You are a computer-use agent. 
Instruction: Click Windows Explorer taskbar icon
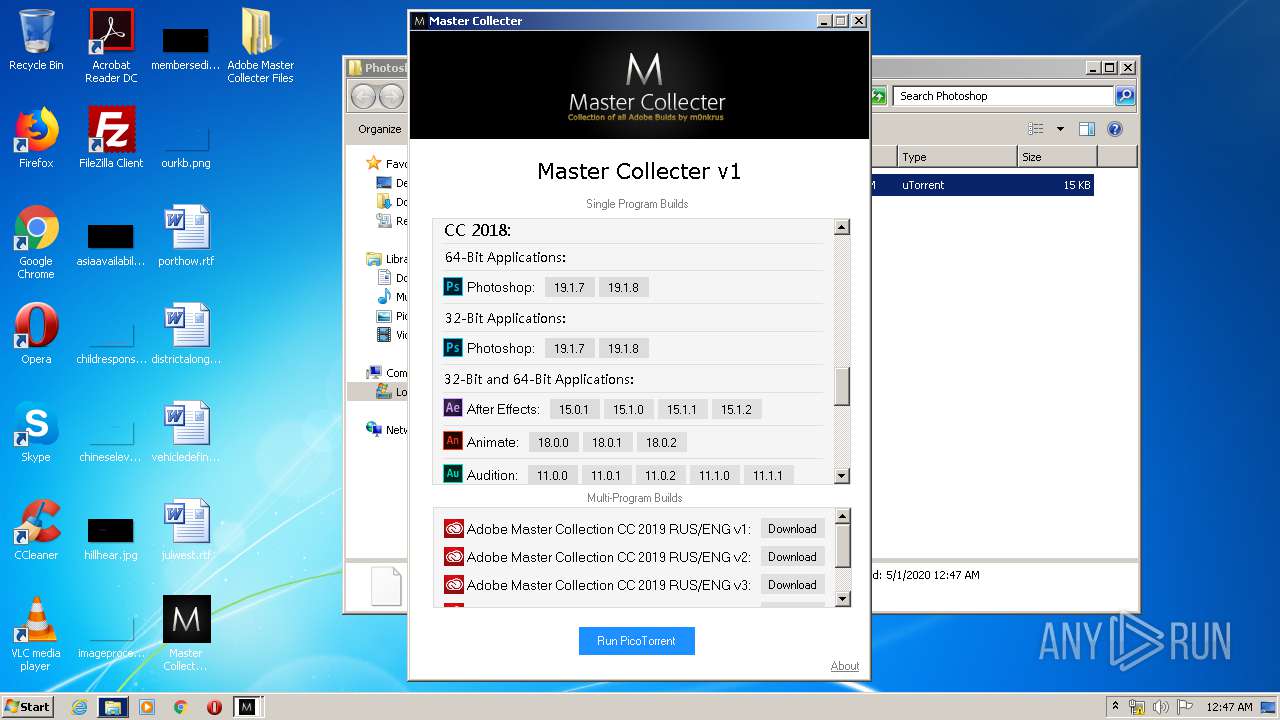[113, 707]
